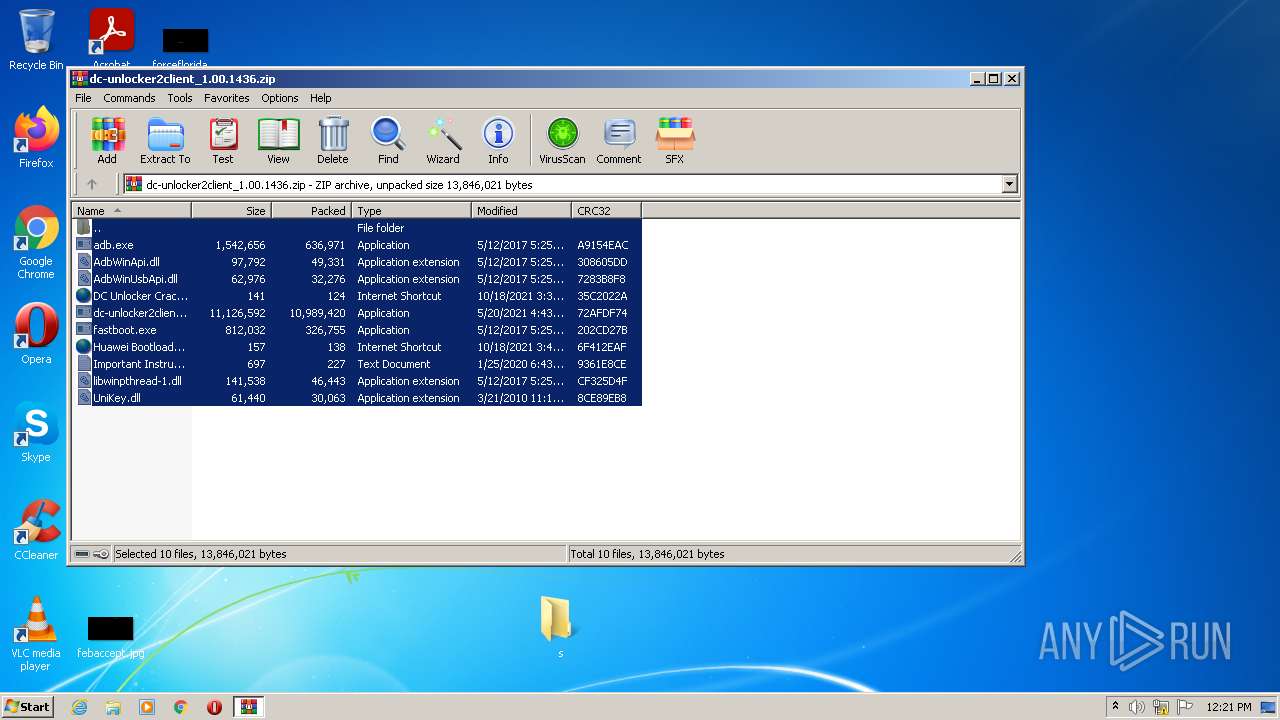Image resolution: width=1280 pixels, height=720 pixels.
Task: Click the drive icon in status bar
Action: click(82, 554)
